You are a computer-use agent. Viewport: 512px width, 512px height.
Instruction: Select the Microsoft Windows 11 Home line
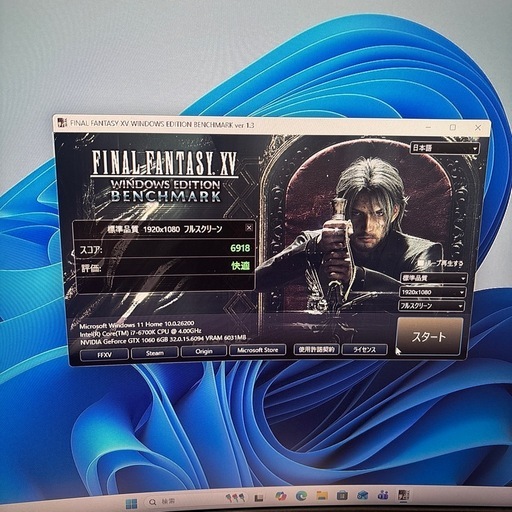click(x=137, y=324)
